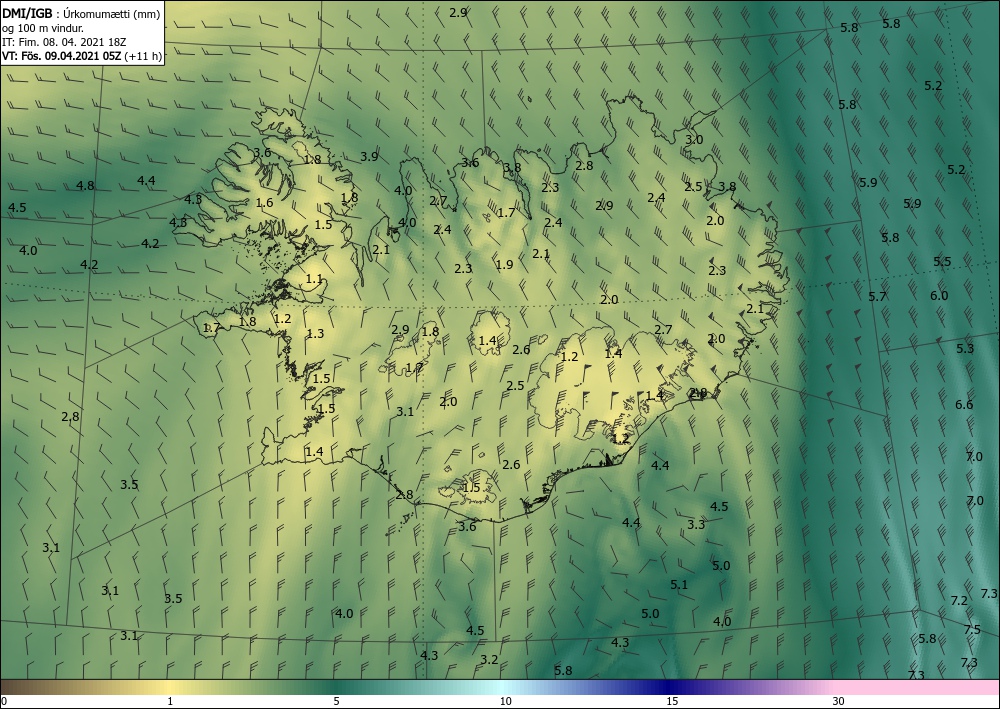
Task: Click the map value 1.9
Action: click(x=504, y=265)
